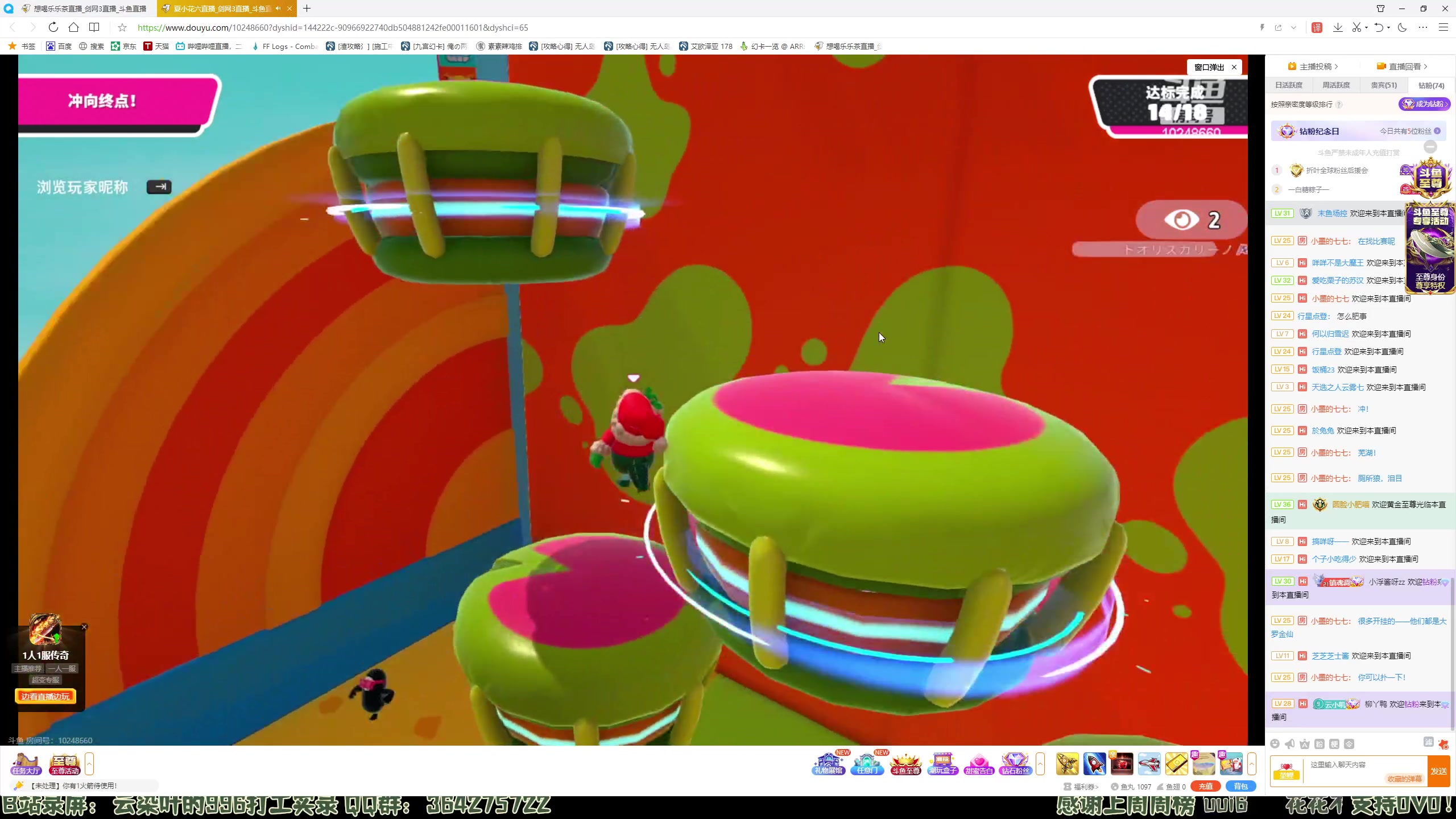Image resolution: width=1456 pixels, height=819 pixels.
Task: Send the golden rocket gift
Action: (x=1068, y=764)
